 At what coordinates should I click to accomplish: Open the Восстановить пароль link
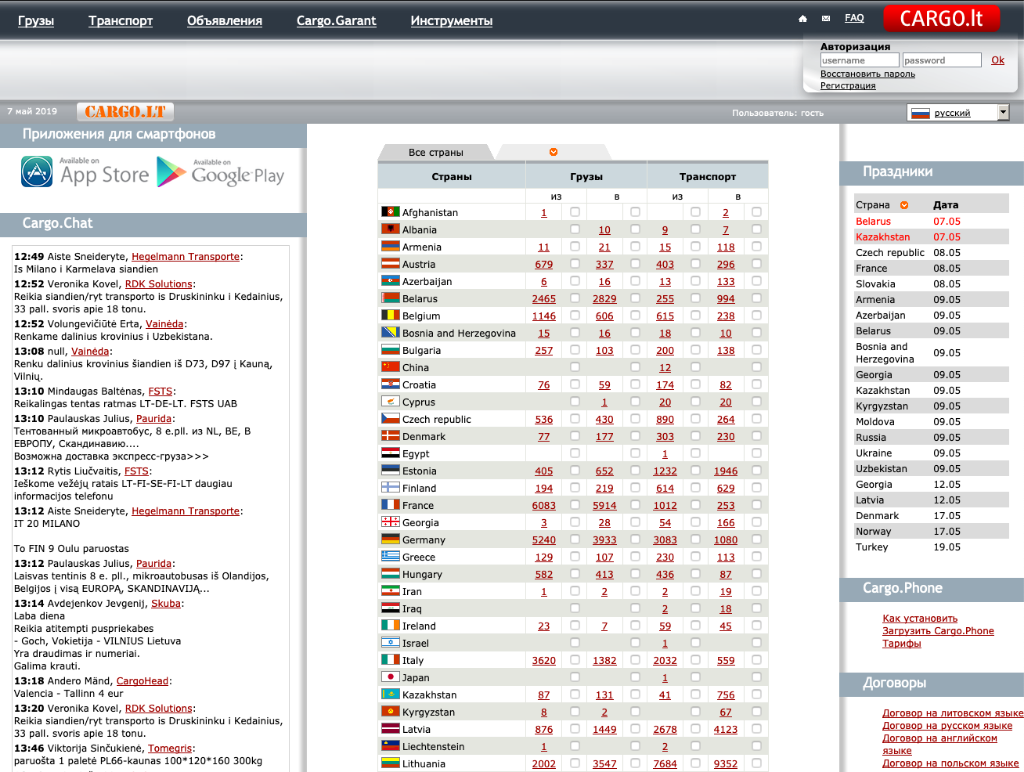tap(867, 74)
